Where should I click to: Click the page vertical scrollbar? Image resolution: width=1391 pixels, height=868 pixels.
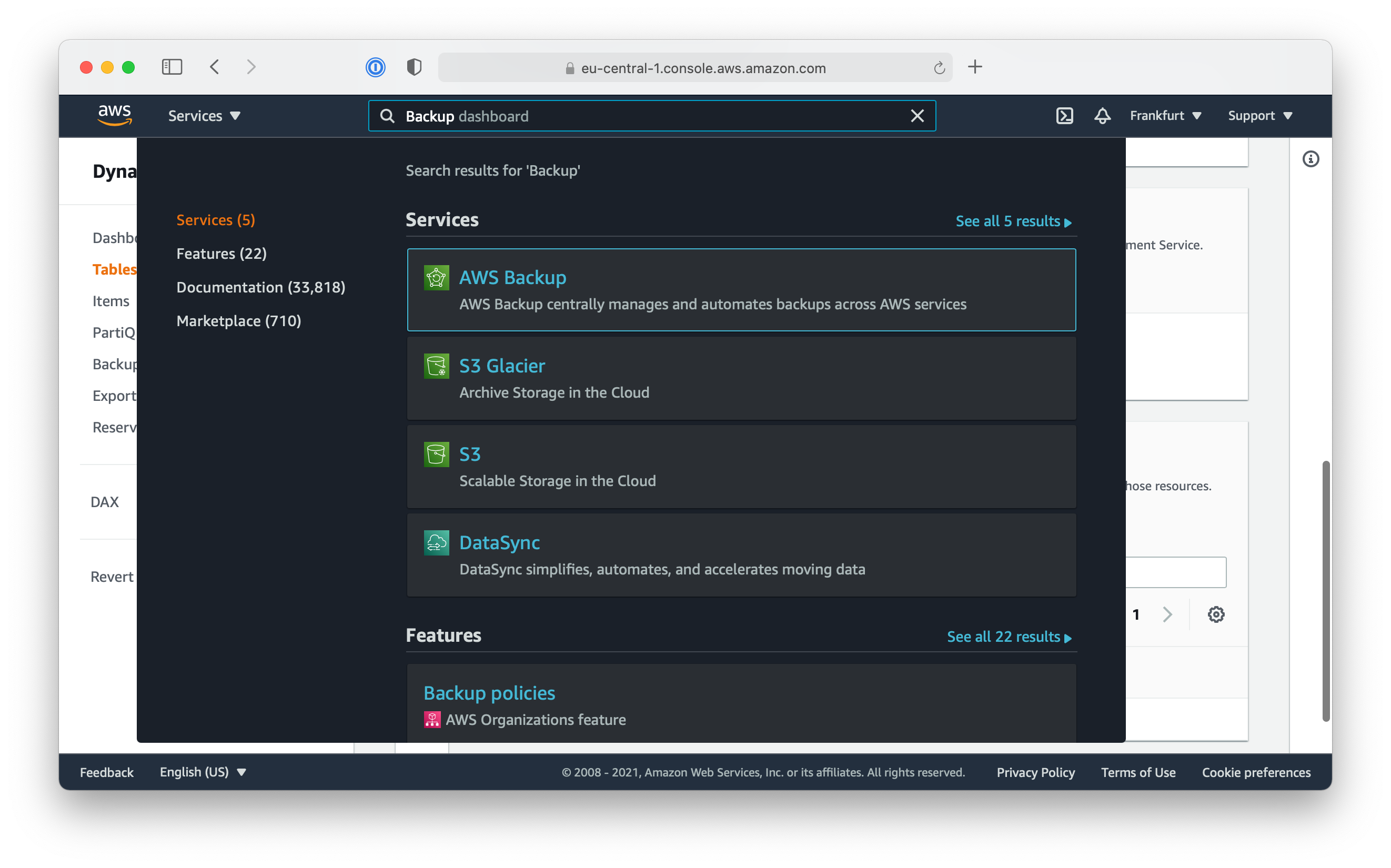[x=1325, y=591]
